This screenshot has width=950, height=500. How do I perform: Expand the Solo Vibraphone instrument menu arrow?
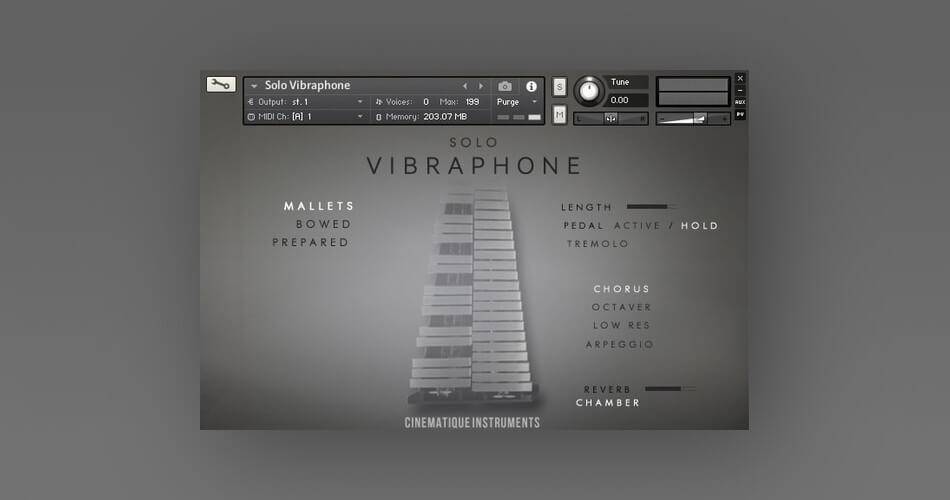254,86
